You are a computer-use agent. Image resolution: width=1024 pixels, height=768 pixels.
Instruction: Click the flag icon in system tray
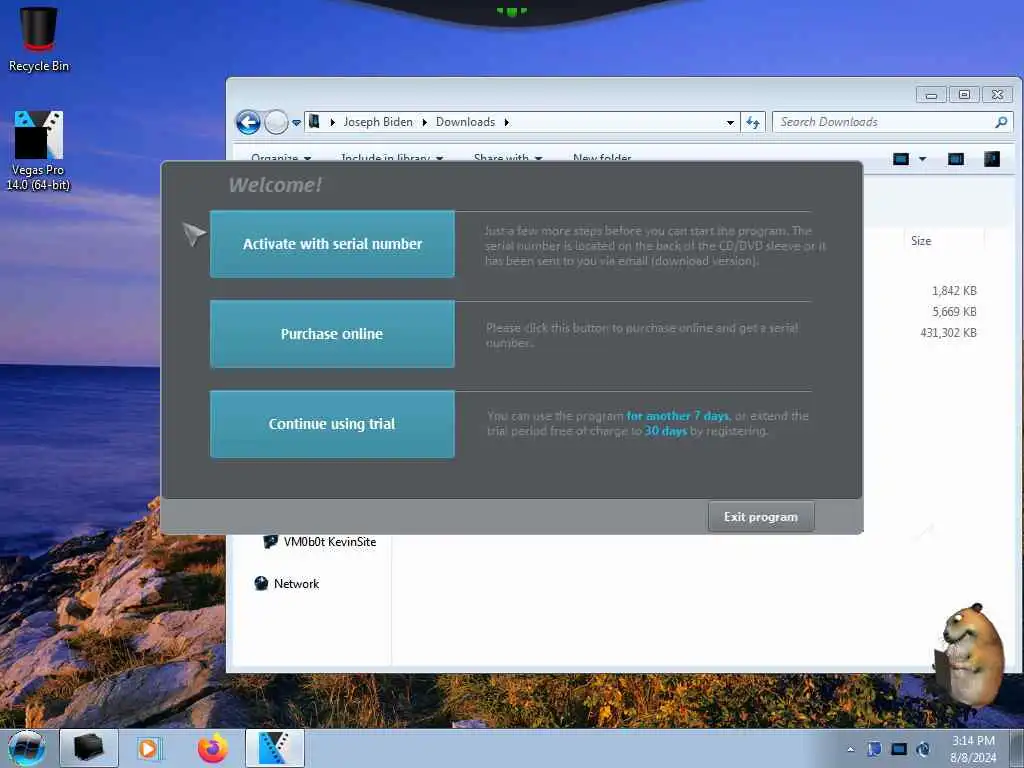[x=874, y=749]
